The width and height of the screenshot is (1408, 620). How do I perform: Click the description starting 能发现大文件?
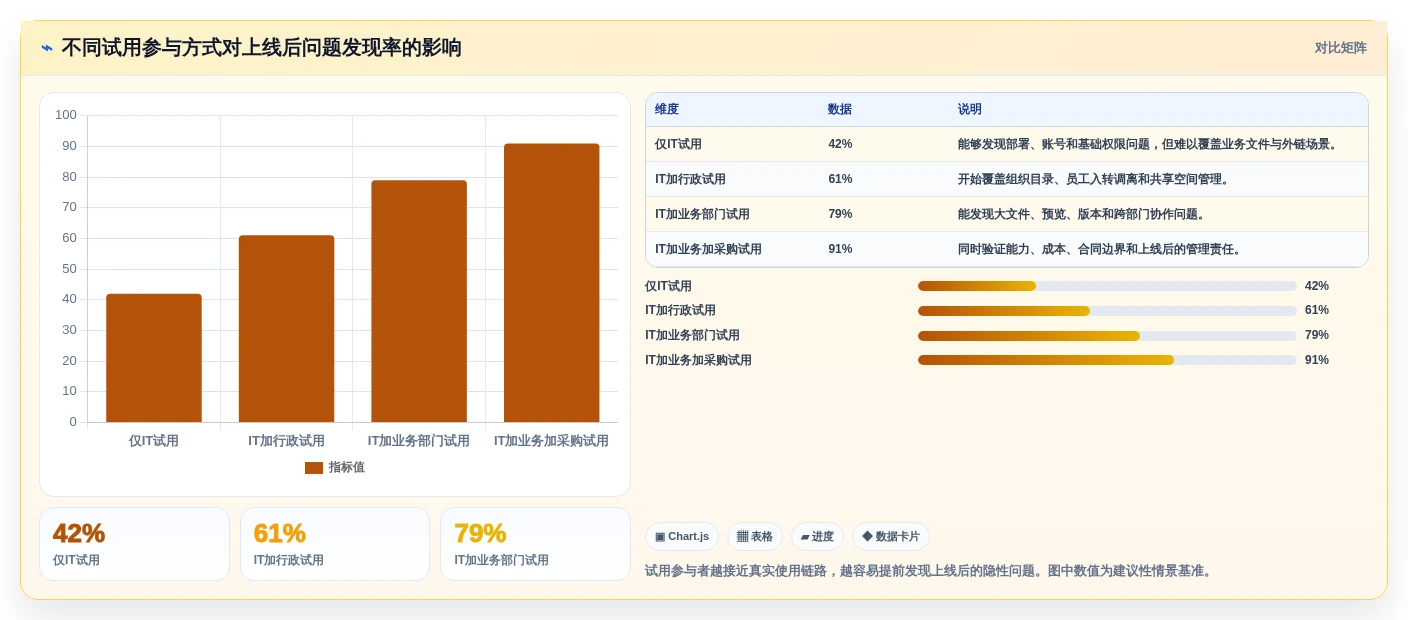1083,215
